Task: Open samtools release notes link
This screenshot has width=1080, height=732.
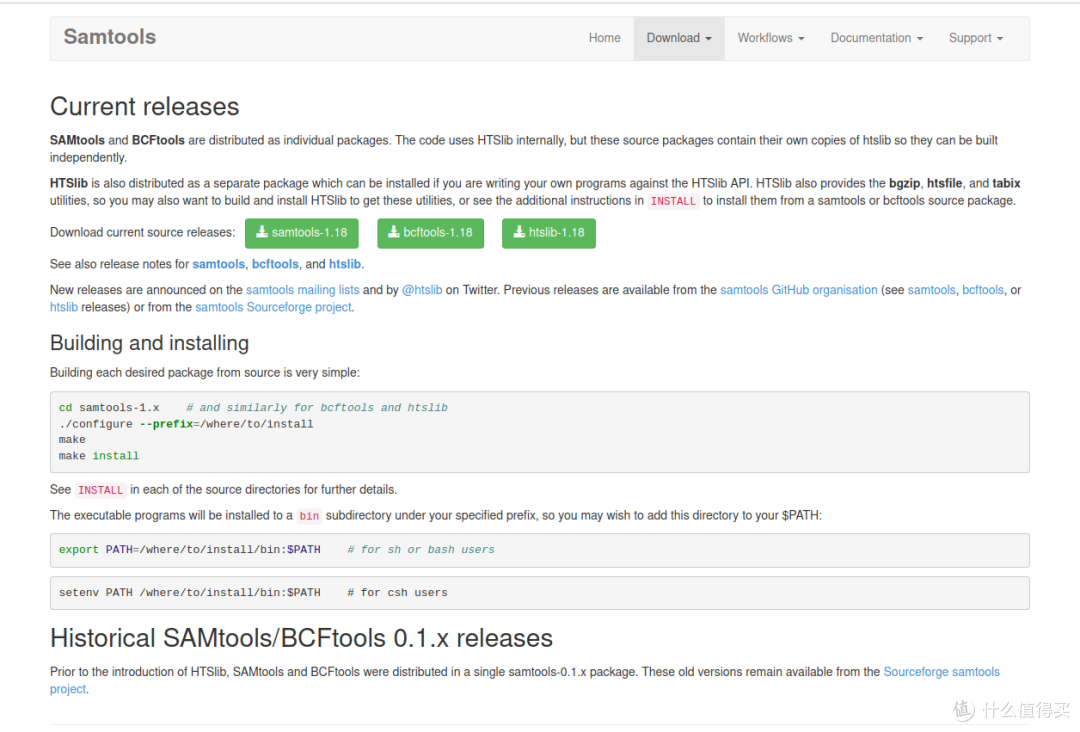Action: pyautogui.click(x=218, y=264)
